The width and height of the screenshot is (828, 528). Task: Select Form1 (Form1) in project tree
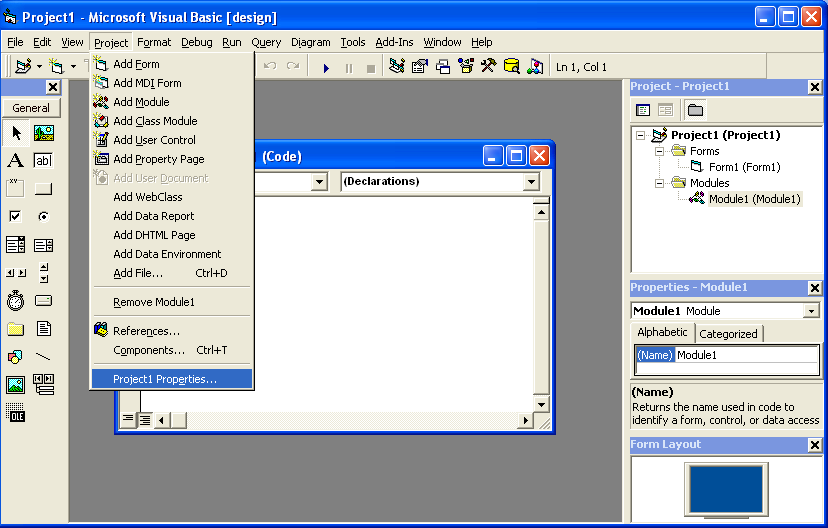pyautogui.click(x=745, y=167)
